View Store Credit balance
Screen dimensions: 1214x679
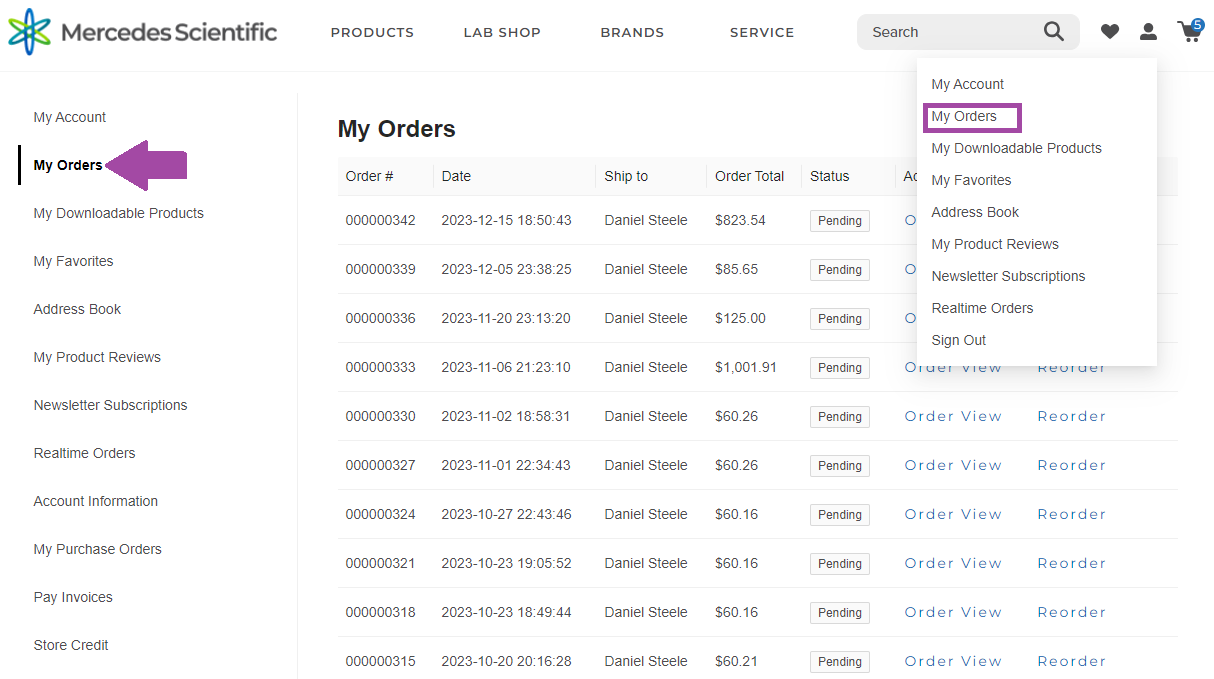pos(71,645)
